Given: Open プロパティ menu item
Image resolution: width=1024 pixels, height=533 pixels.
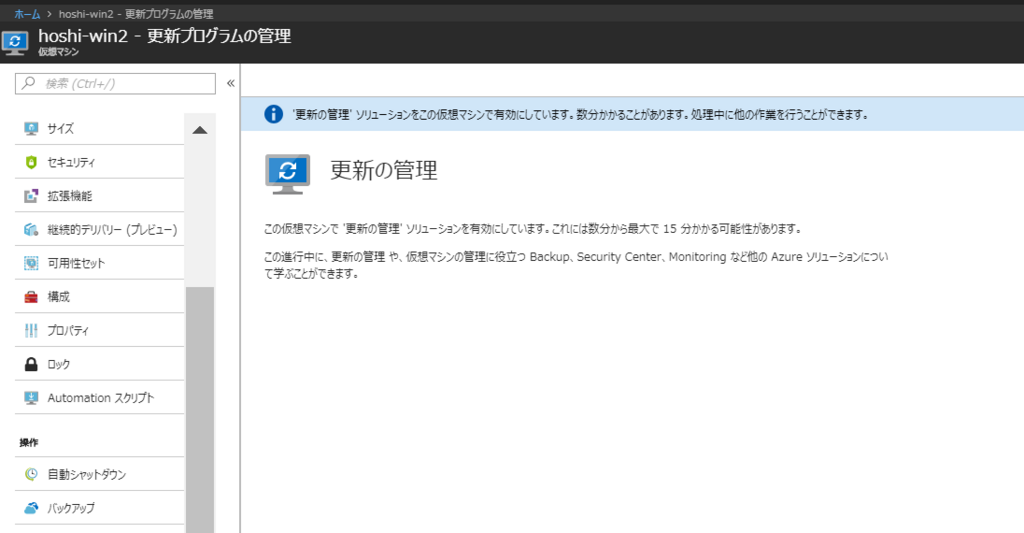Looking at the screenshot, I should 99,331.
